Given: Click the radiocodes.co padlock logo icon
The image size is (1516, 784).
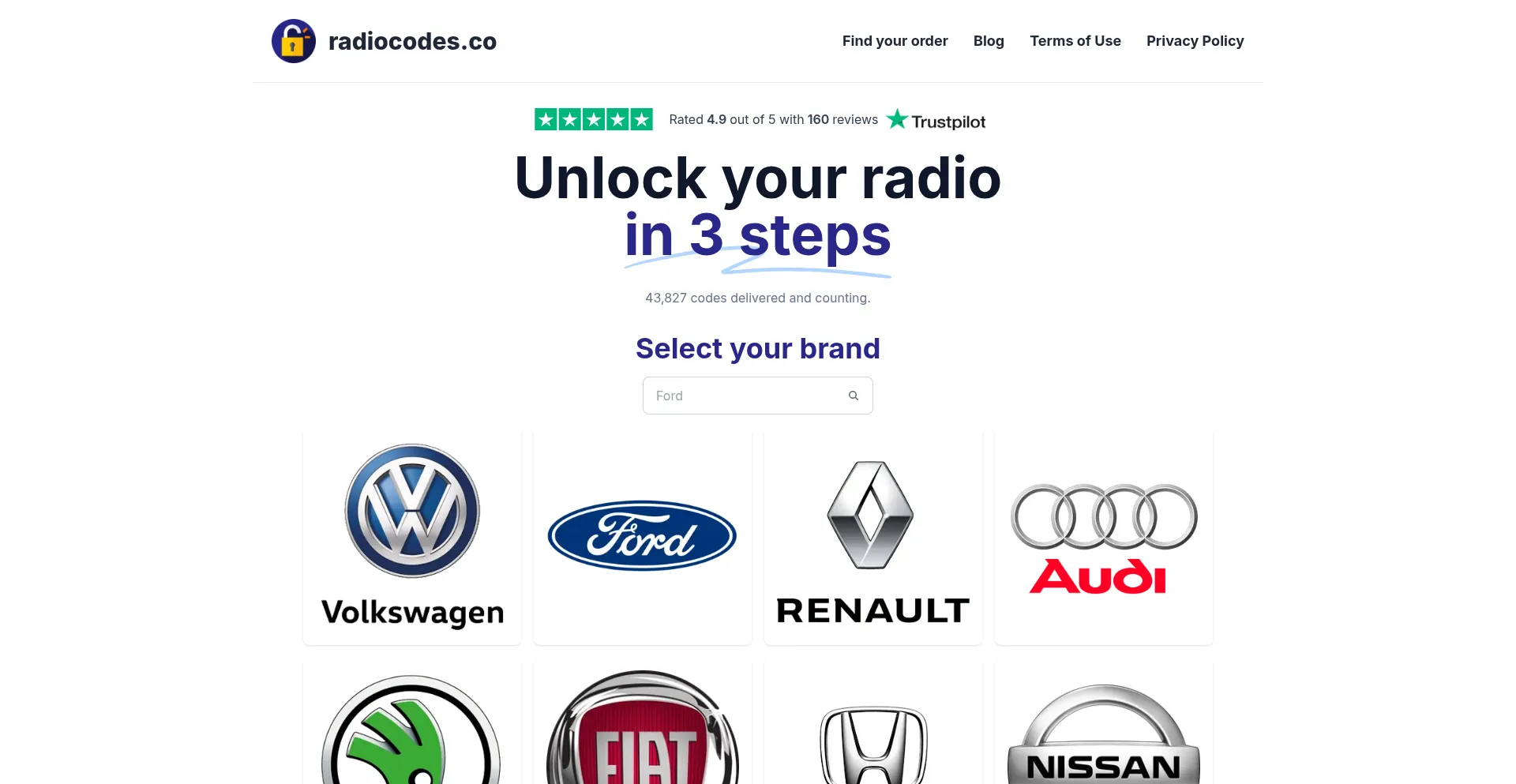Looking at the screenshot, I should tap(294, 41).
